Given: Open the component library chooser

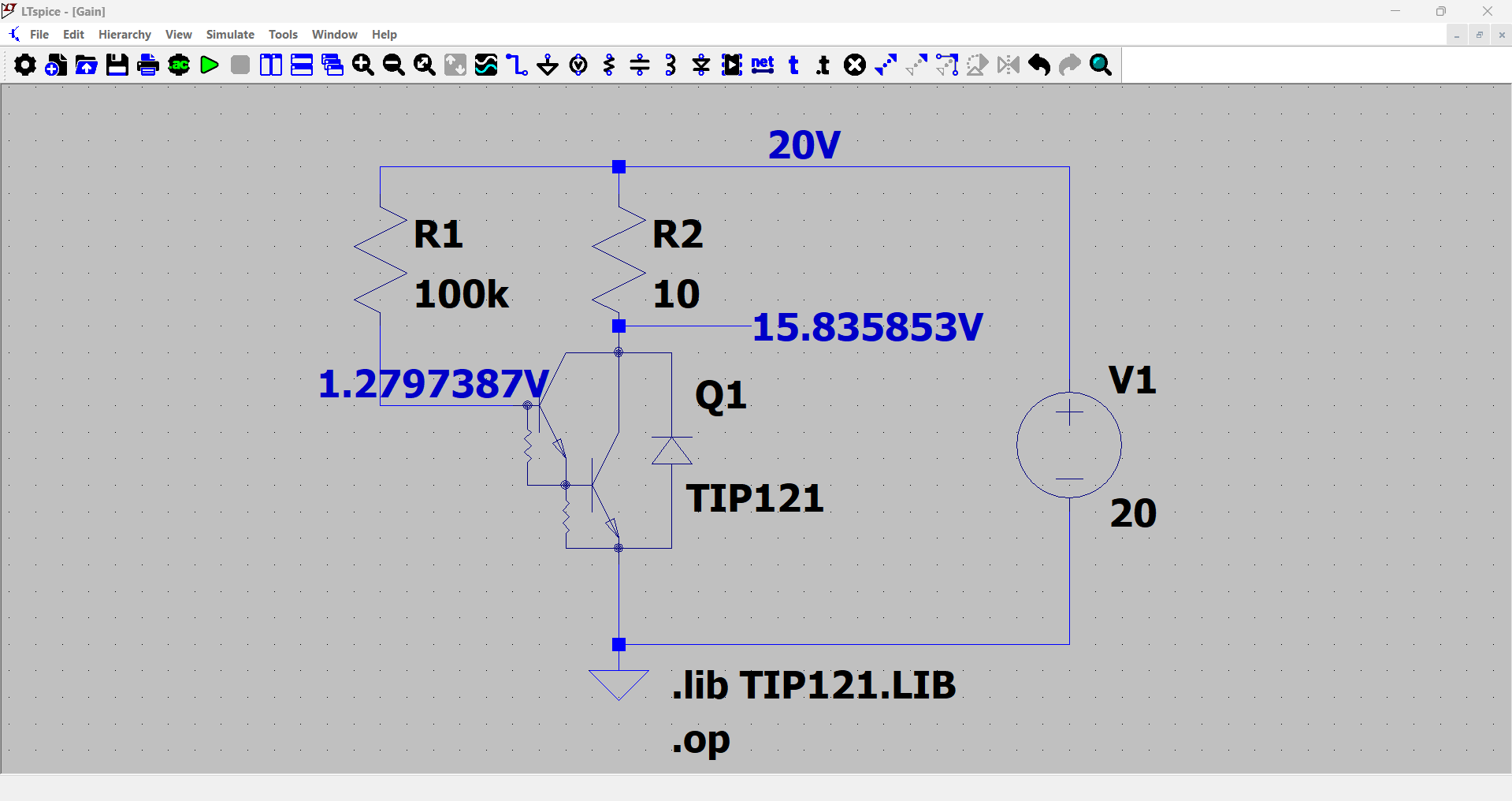Looking at the screenshot, I should click(x=732, y=65).
